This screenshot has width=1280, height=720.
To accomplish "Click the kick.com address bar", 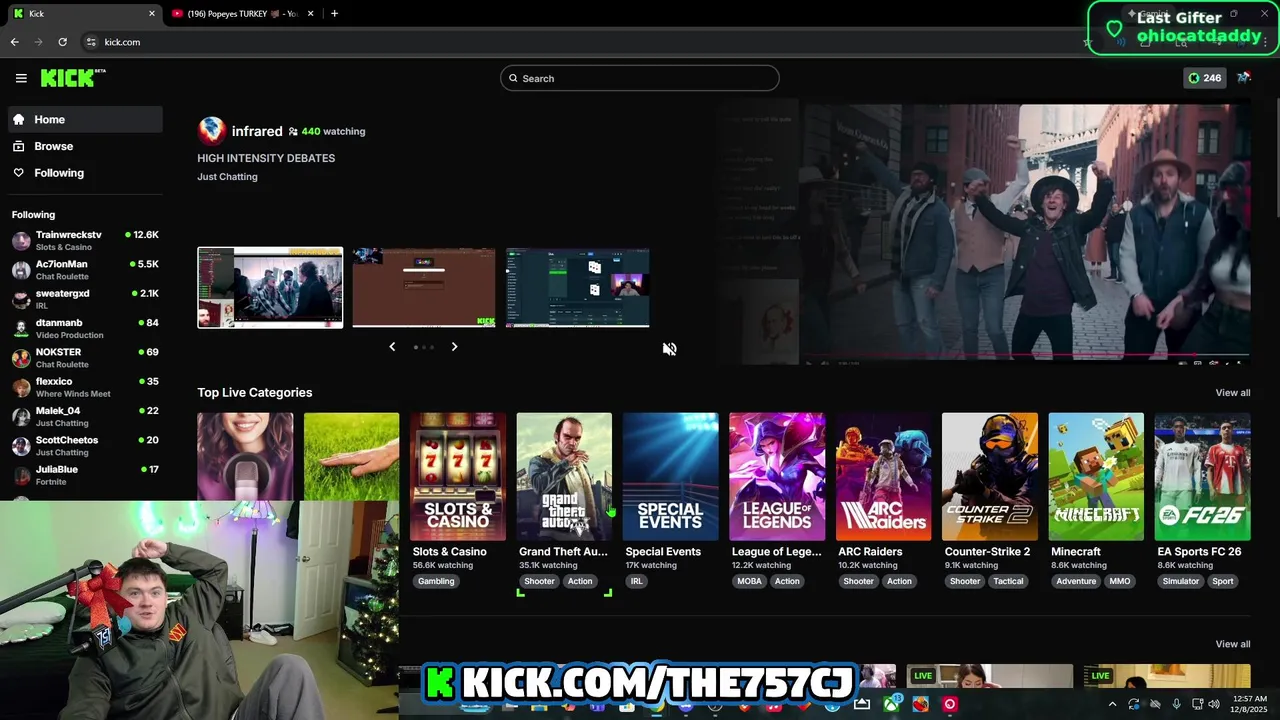I will click(x=580, y=42).
